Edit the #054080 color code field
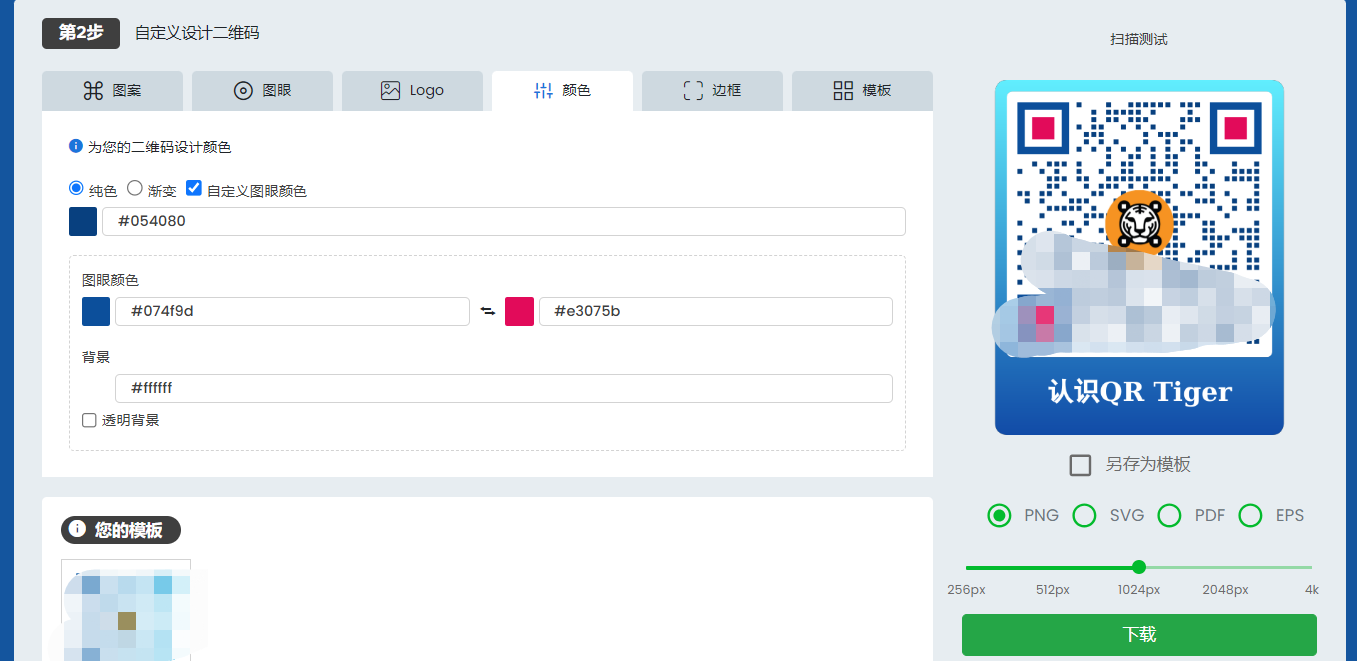This screenshot has width=1357, height=661. click(x=504, y=222)
